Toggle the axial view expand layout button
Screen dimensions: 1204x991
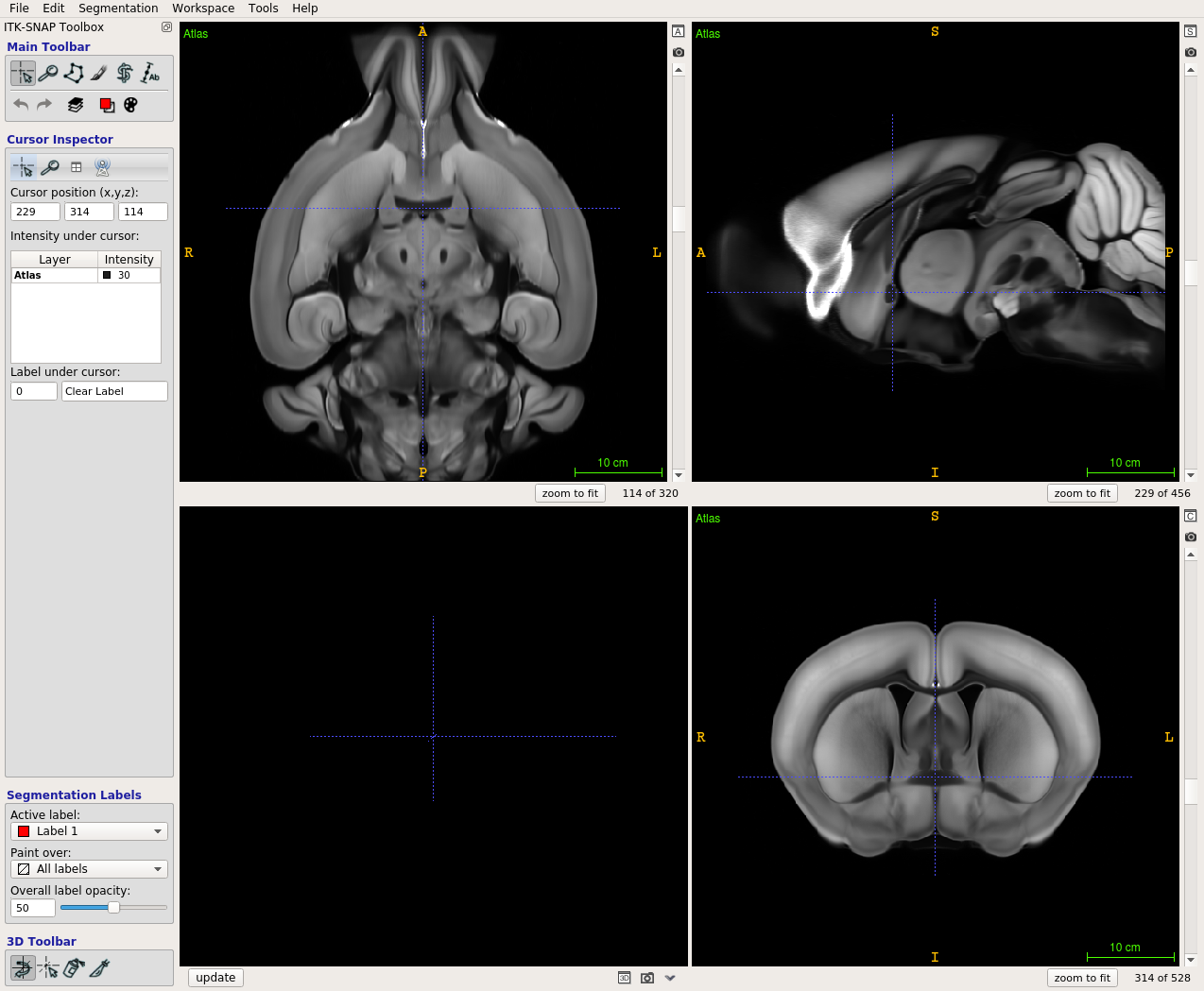(679, 31)
